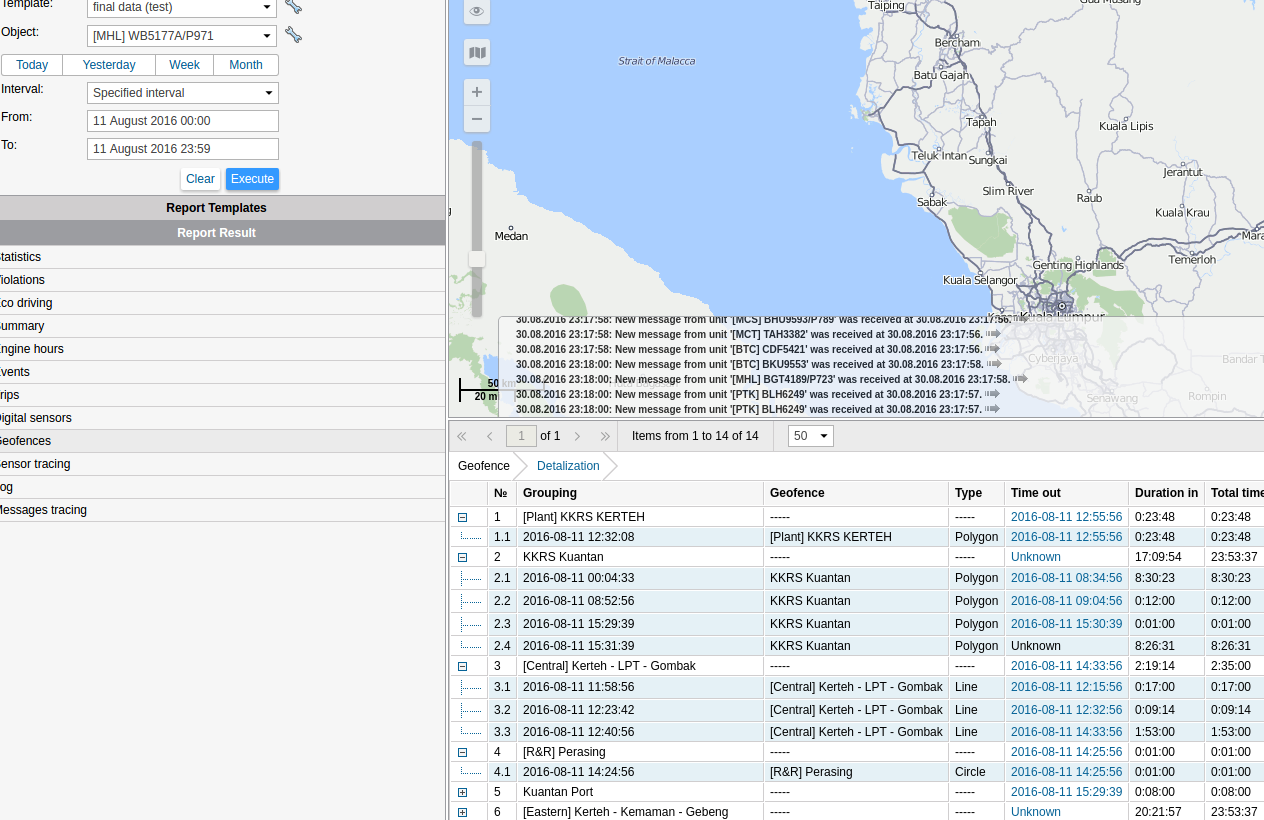Switch to the Detalization tab
The width and height of the screenshot is (1264, 820).
(567, 466)
